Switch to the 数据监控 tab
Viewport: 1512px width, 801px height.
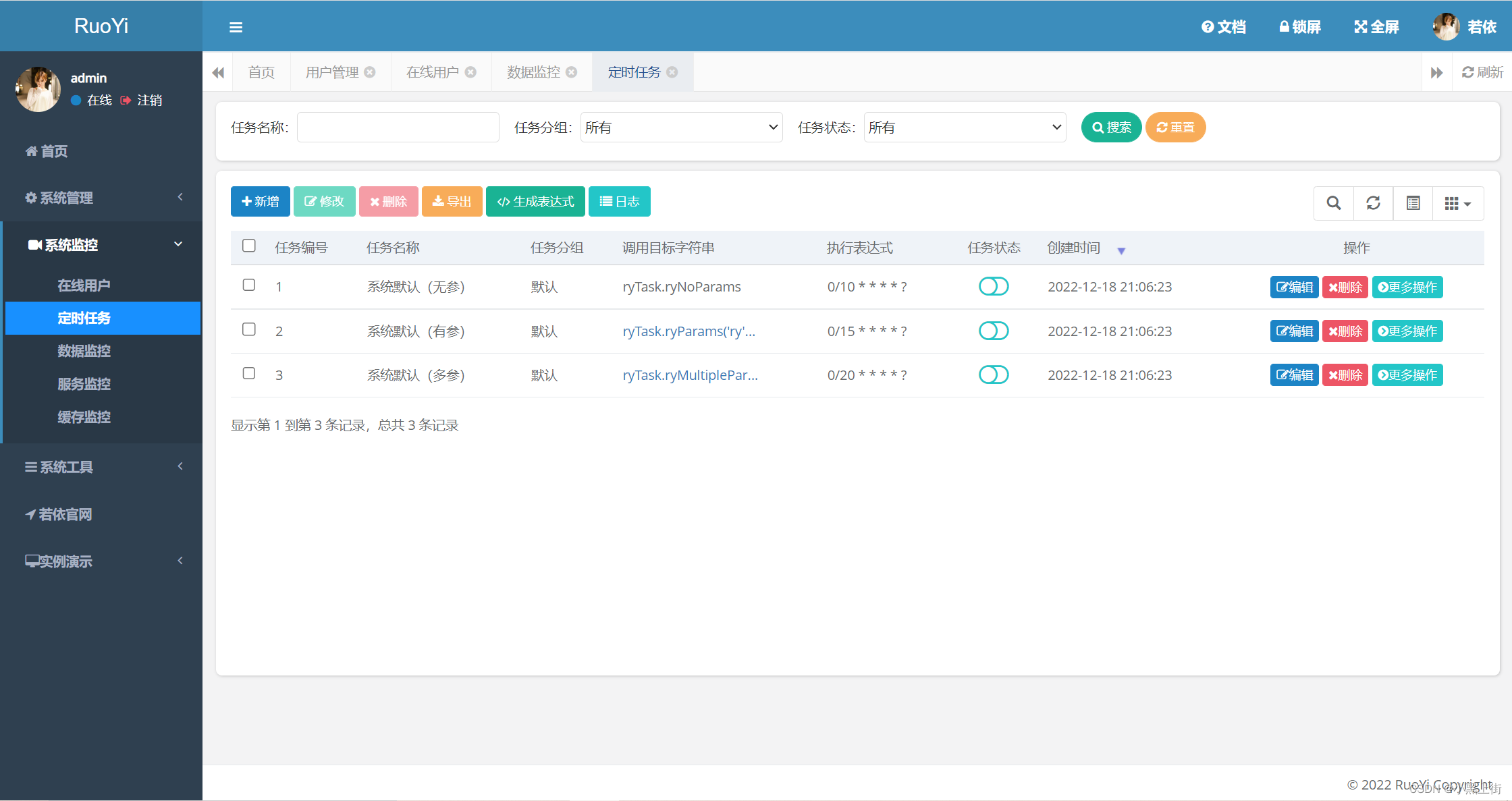pos(534,72)
